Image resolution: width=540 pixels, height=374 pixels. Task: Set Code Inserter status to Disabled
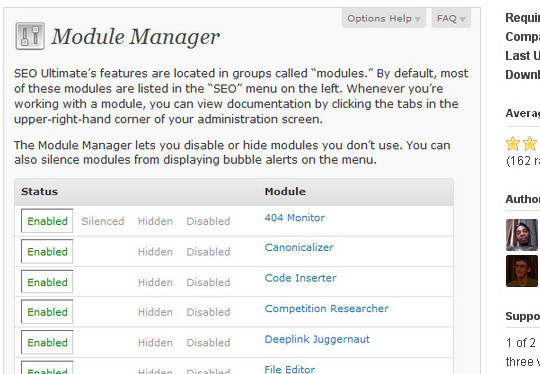(x=208, y=282)
